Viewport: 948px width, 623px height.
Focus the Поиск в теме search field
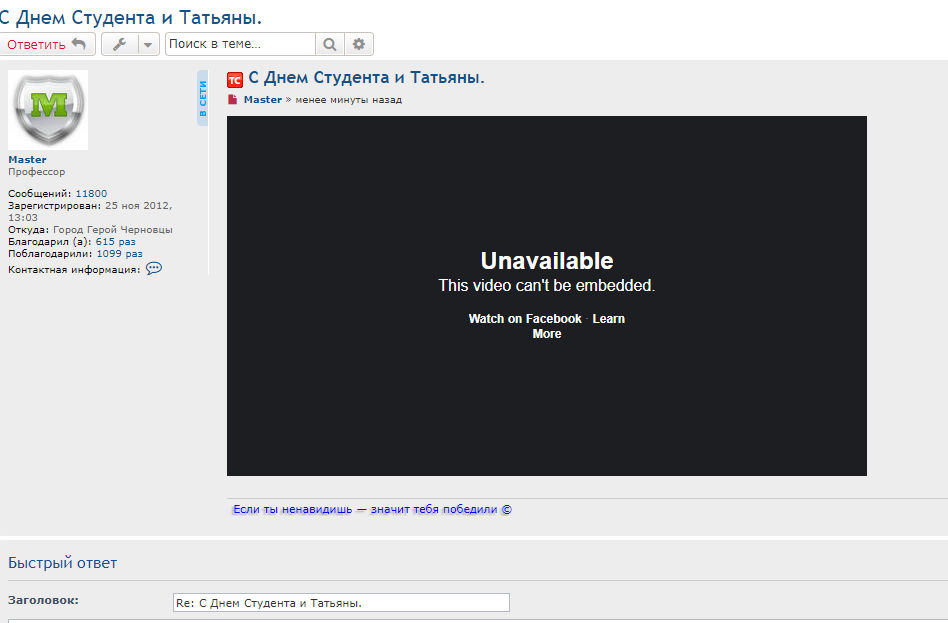pyautogui.click(x=240, y=44)
